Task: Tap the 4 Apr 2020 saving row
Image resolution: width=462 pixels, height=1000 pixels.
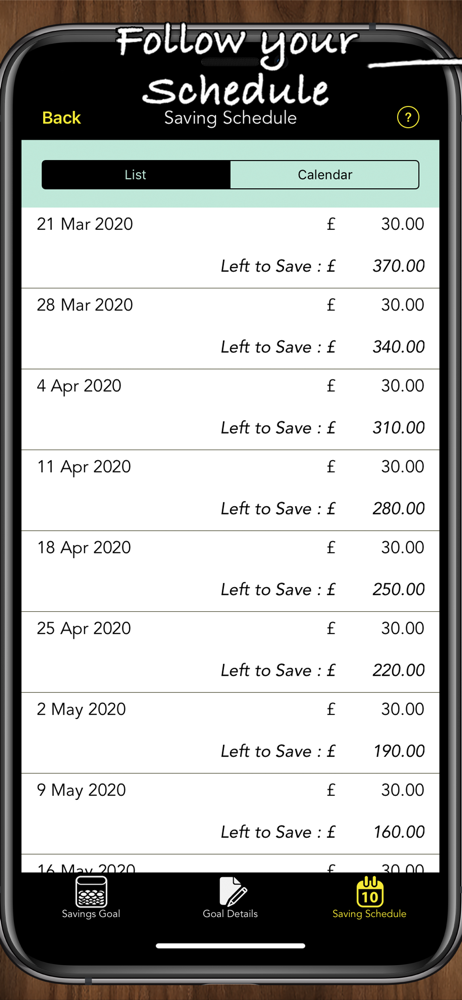Action: pos(230,409)
